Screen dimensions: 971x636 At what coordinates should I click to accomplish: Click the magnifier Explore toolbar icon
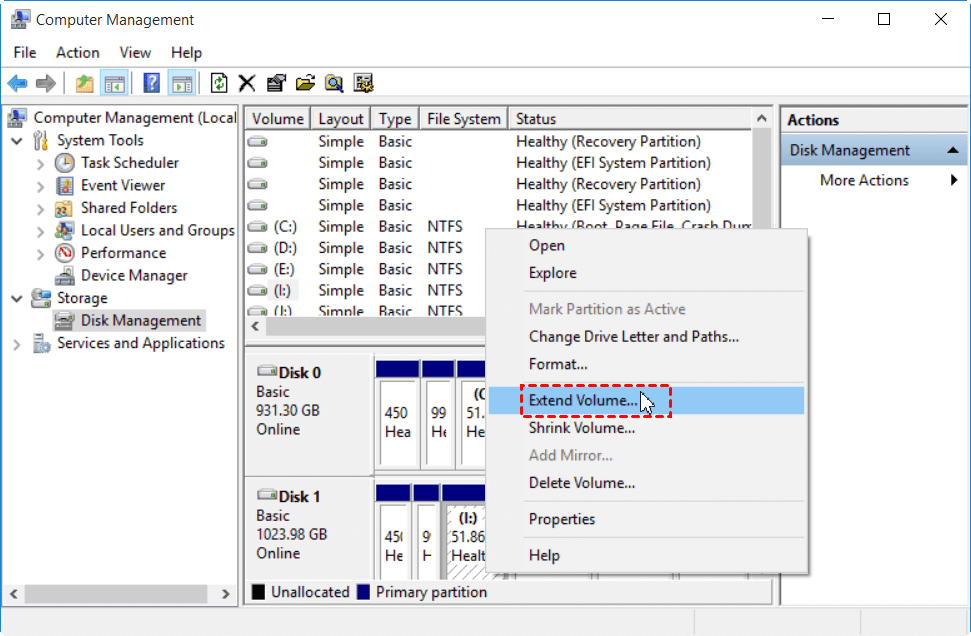[x=334, y=83]
